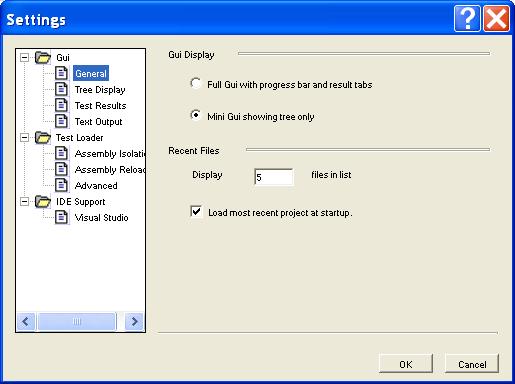Open the Assembly Reload settings page

110,170
